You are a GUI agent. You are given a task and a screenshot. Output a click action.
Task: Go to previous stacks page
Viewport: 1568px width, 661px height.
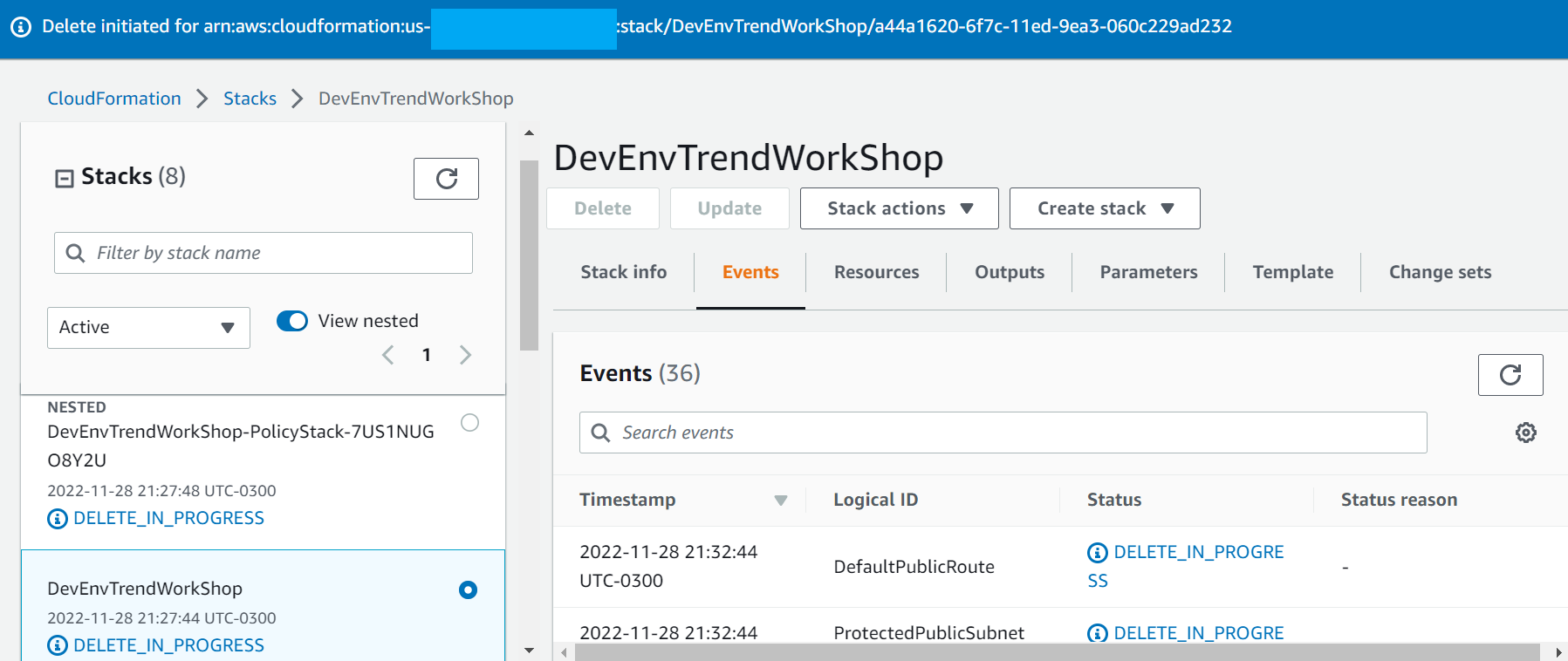coord(388,355)
